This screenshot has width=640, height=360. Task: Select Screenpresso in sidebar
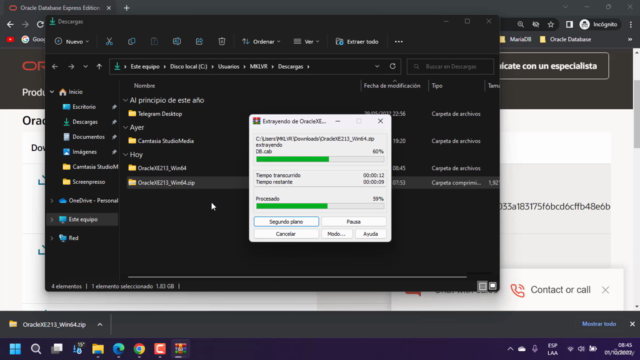point(89,182)
